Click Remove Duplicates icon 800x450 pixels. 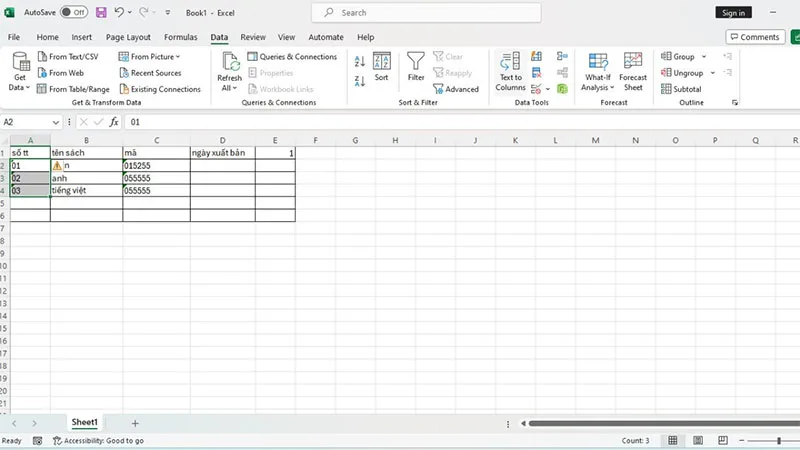coord(536,73)
